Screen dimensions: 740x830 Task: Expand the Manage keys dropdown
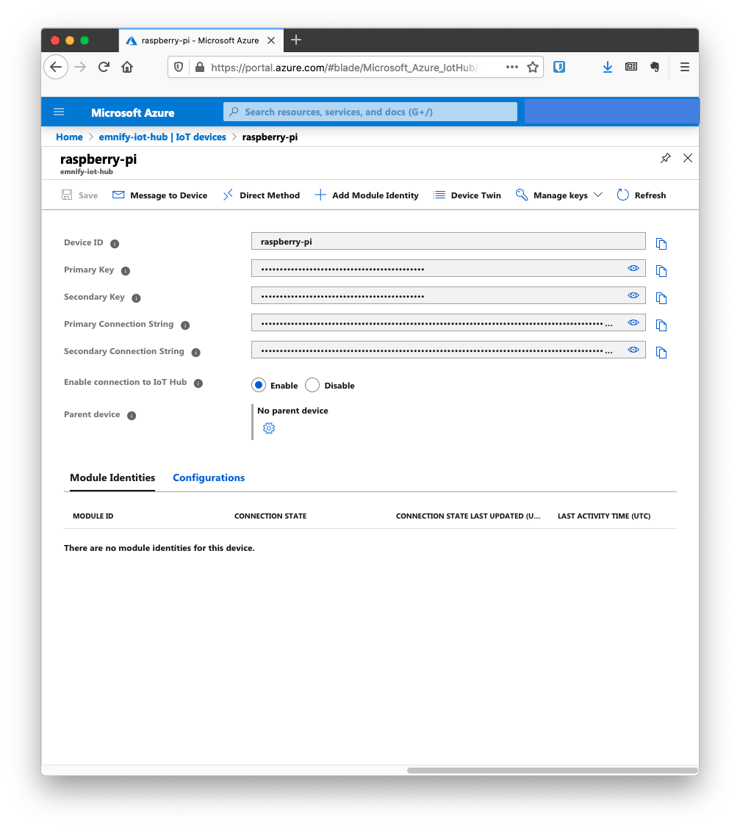point(559,195)
